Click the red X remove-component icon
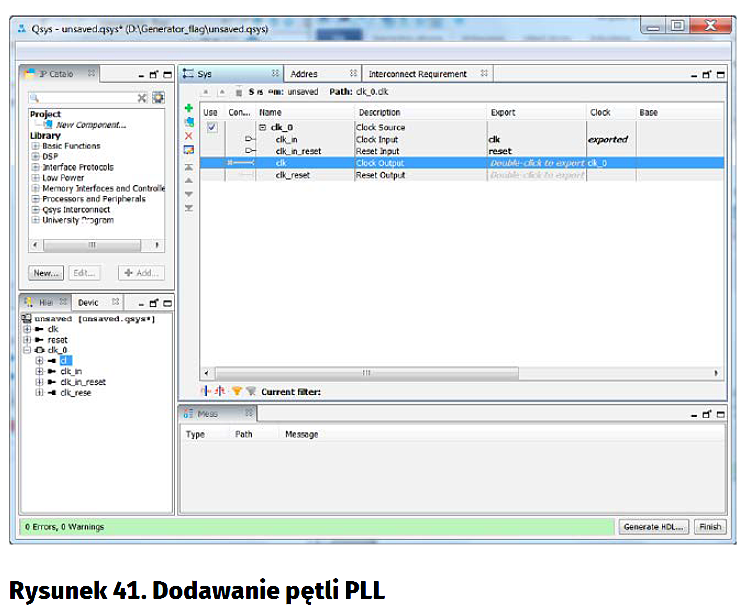Image resolution: width=749 pixels, height=615 pixels. tap(189, 135)
